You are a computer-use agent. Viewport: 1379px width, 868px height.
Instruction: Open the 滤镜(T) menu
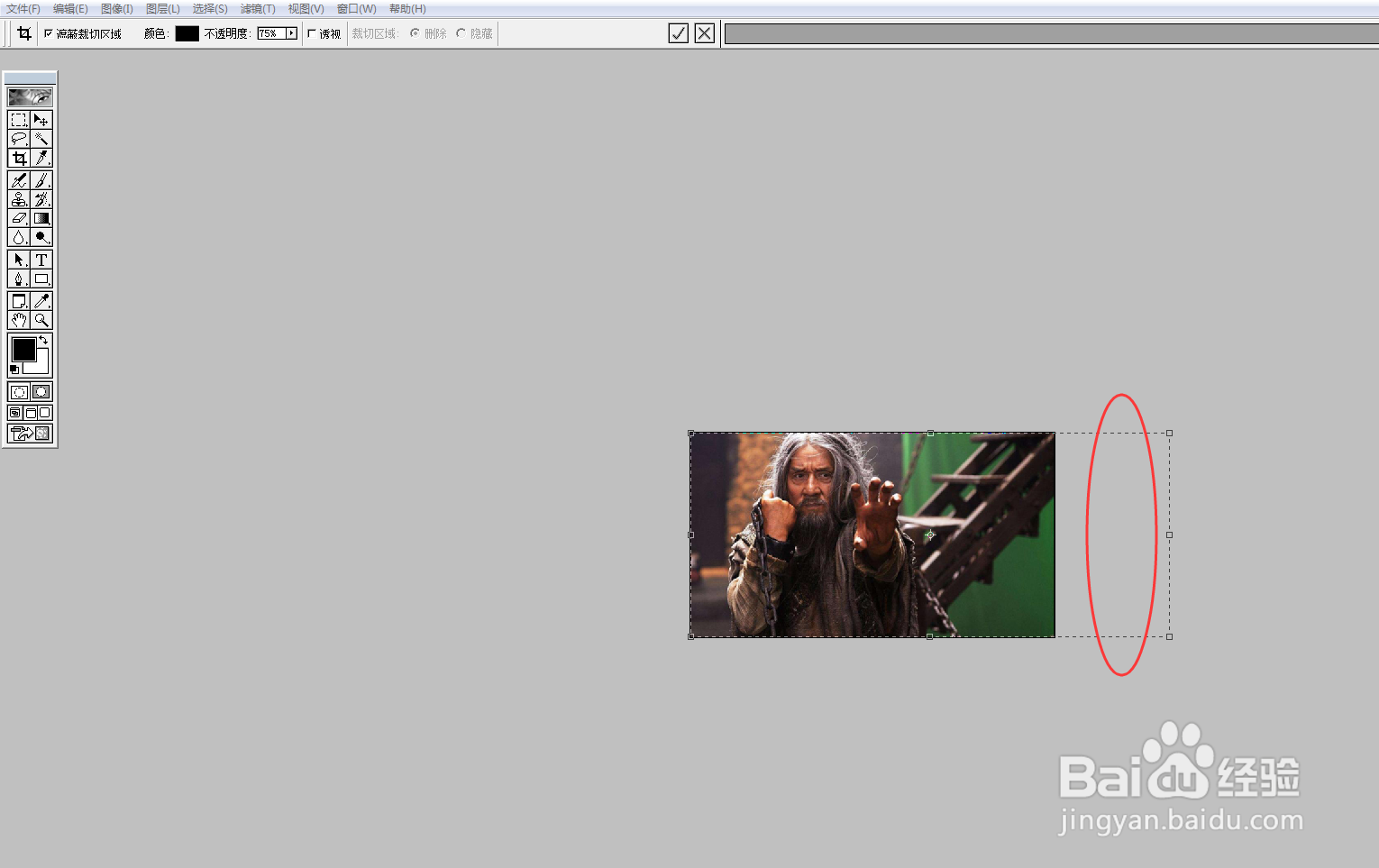[258, 9]
